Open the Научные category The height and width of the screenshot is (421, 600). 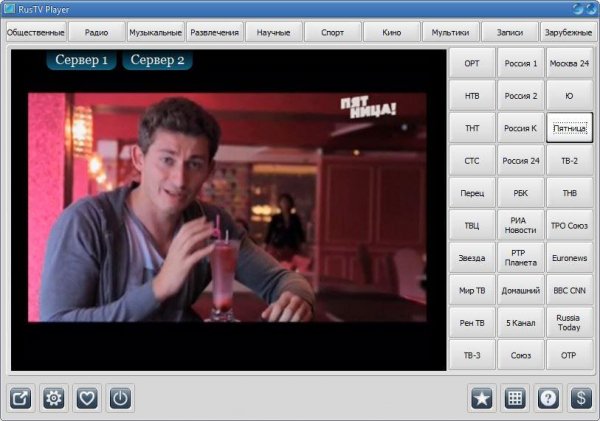pos(274,32)
